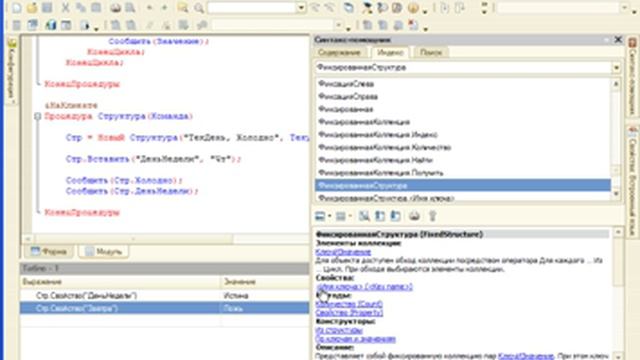The image size is (640, 360).
Task: Click the Cut scissors icon
Action: pyautogui.click(x=65, y=7)
